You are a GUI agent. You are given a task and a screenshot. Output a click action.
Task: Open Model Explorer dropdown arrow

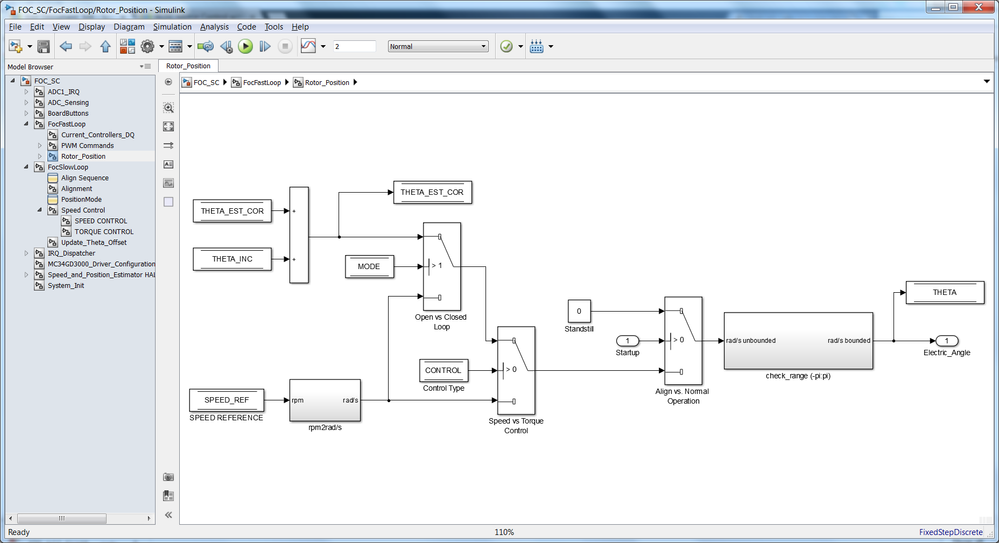(x=189, y=47)
